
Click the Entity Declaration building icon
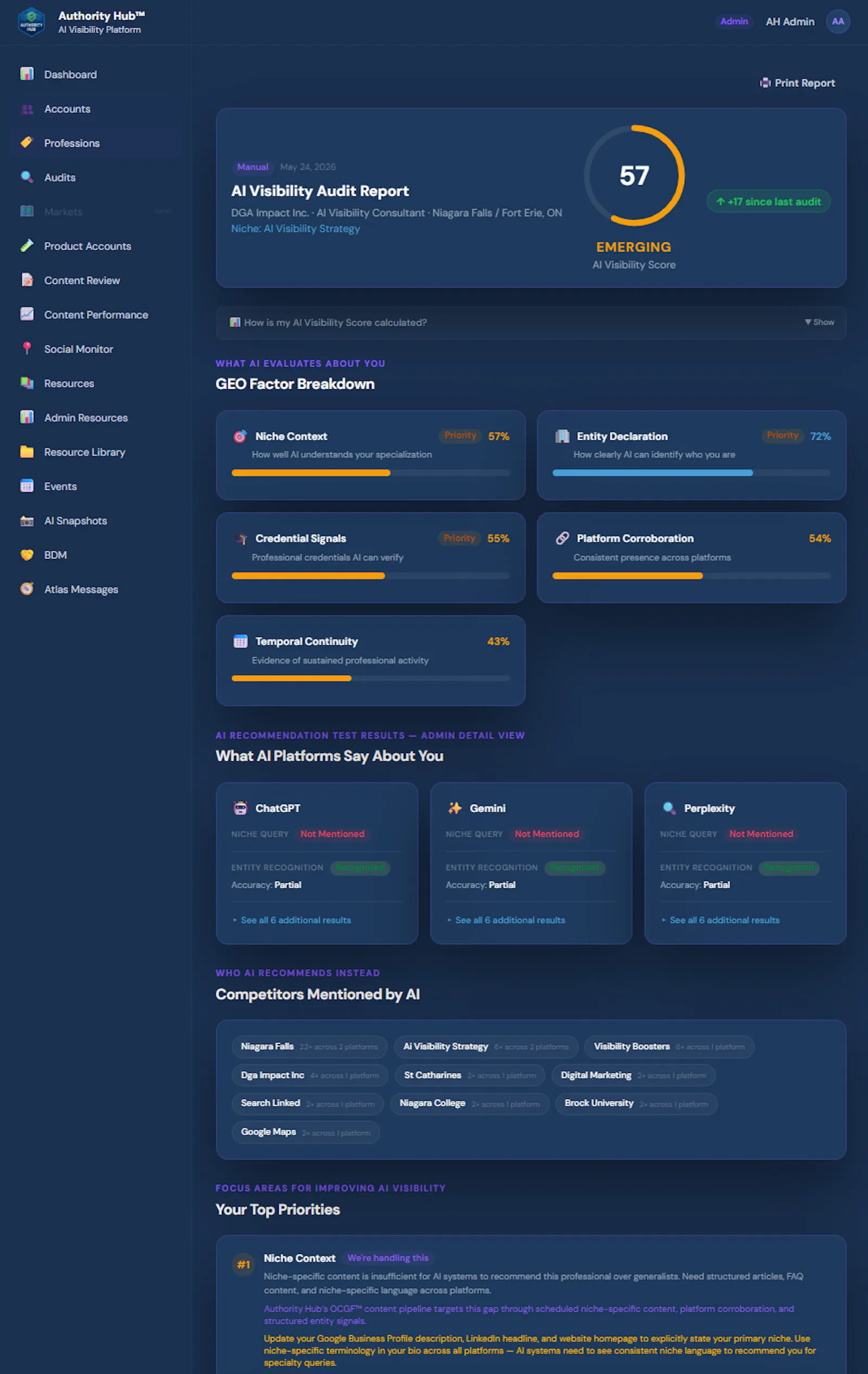(563, 436)
